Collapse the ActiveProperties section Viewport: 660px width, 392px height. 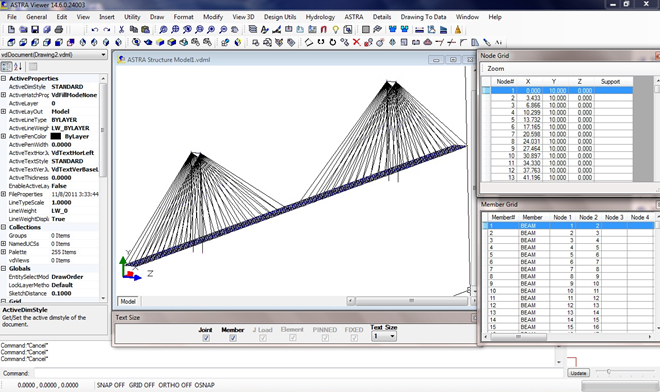click(3, 78)
